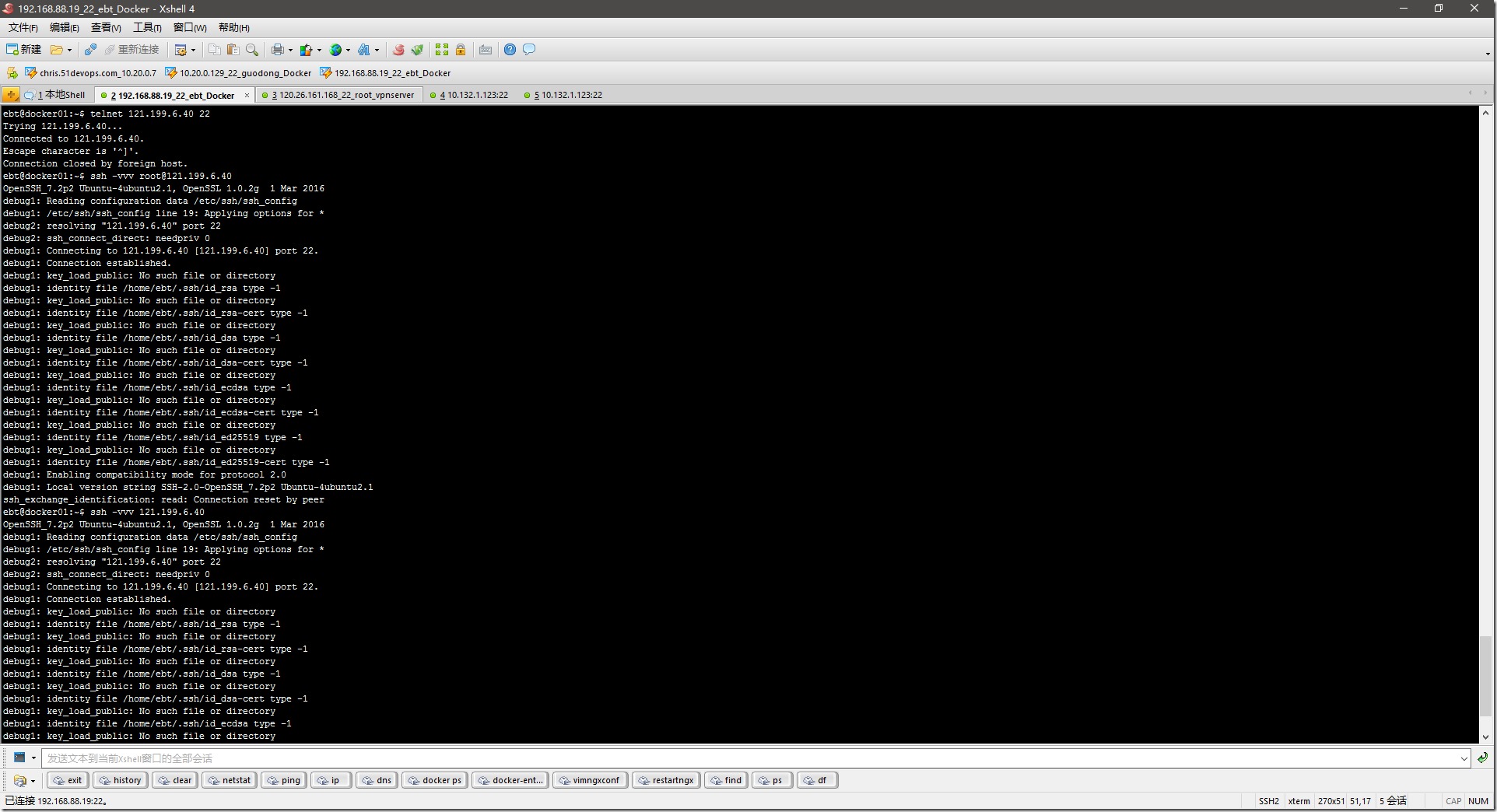1497x812 pixels.
Task: Run the 'netstat' quick command
Action: click(230, 780)
